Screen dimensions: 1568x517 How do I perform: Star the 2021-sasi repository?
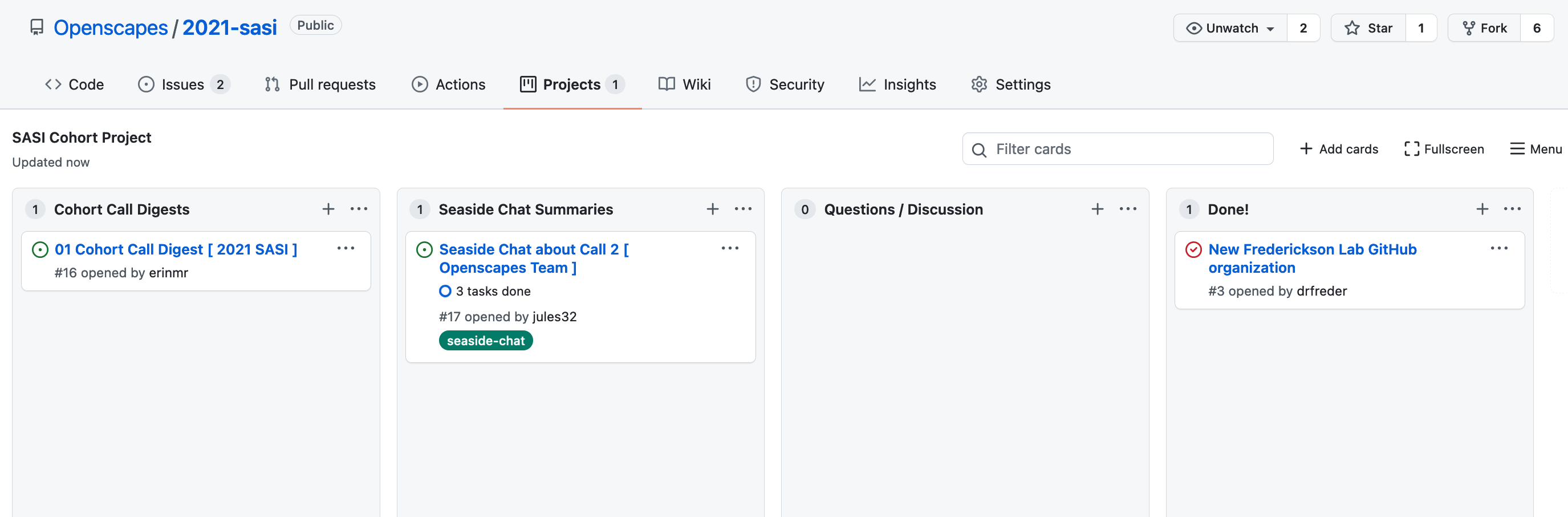point(1367,27)
